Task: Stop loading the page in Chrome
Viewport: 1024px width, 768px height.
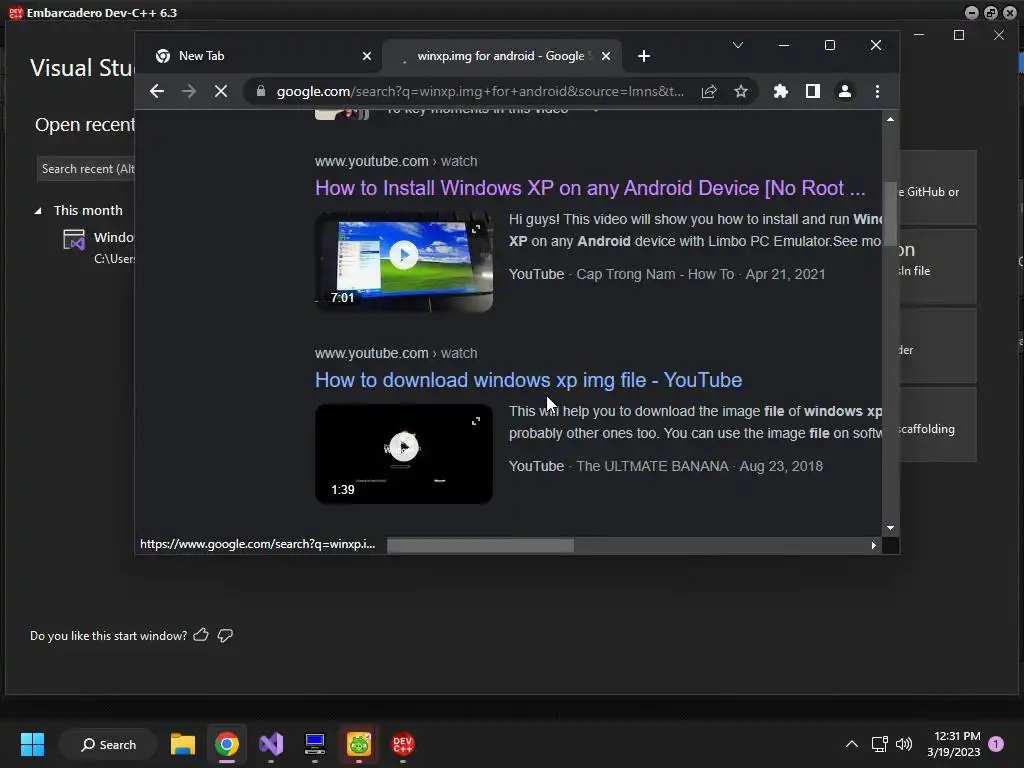Action: tap(221, 91)
